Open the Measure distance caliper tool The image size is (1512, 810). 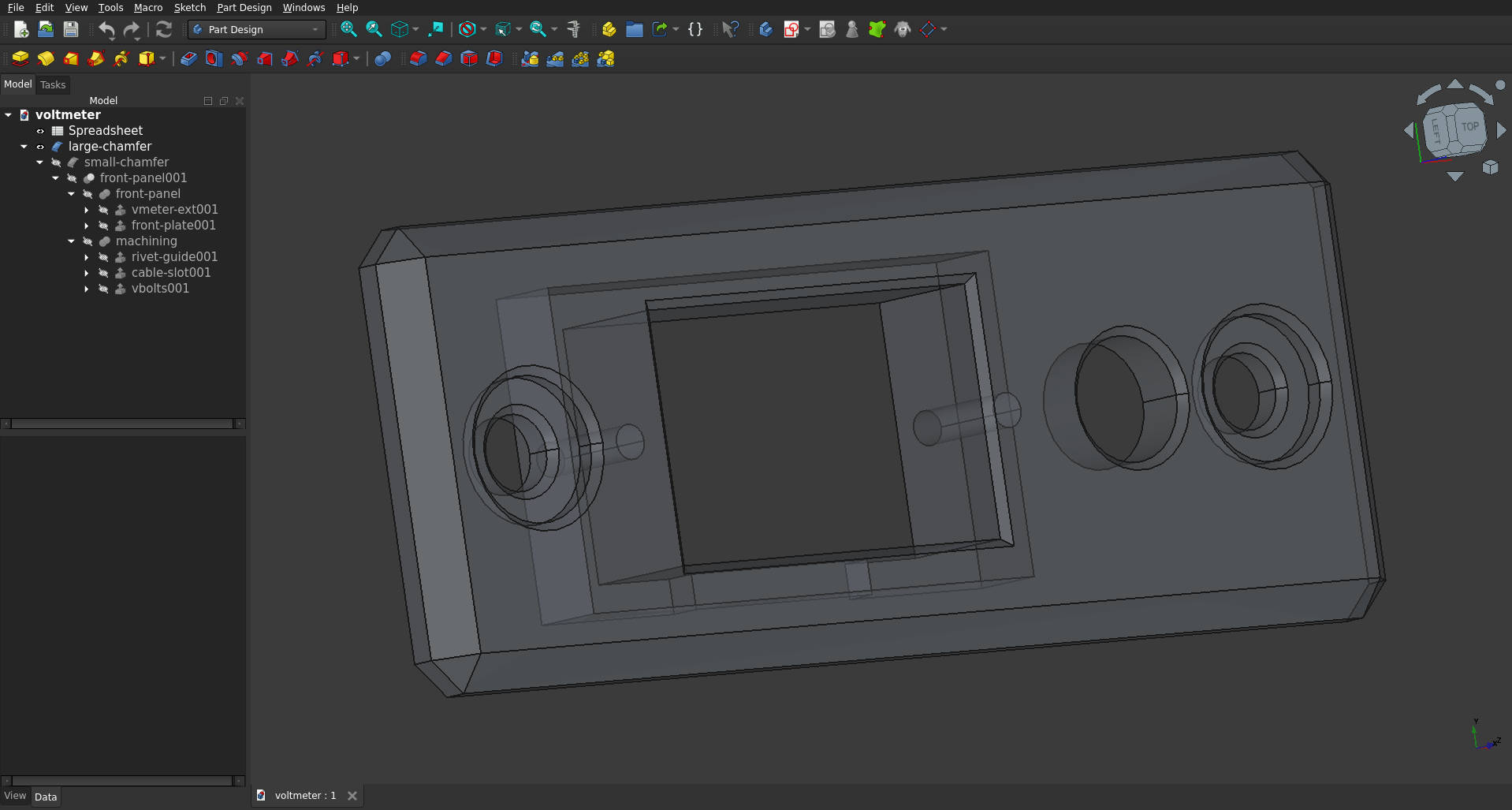(x=574, y=30)
